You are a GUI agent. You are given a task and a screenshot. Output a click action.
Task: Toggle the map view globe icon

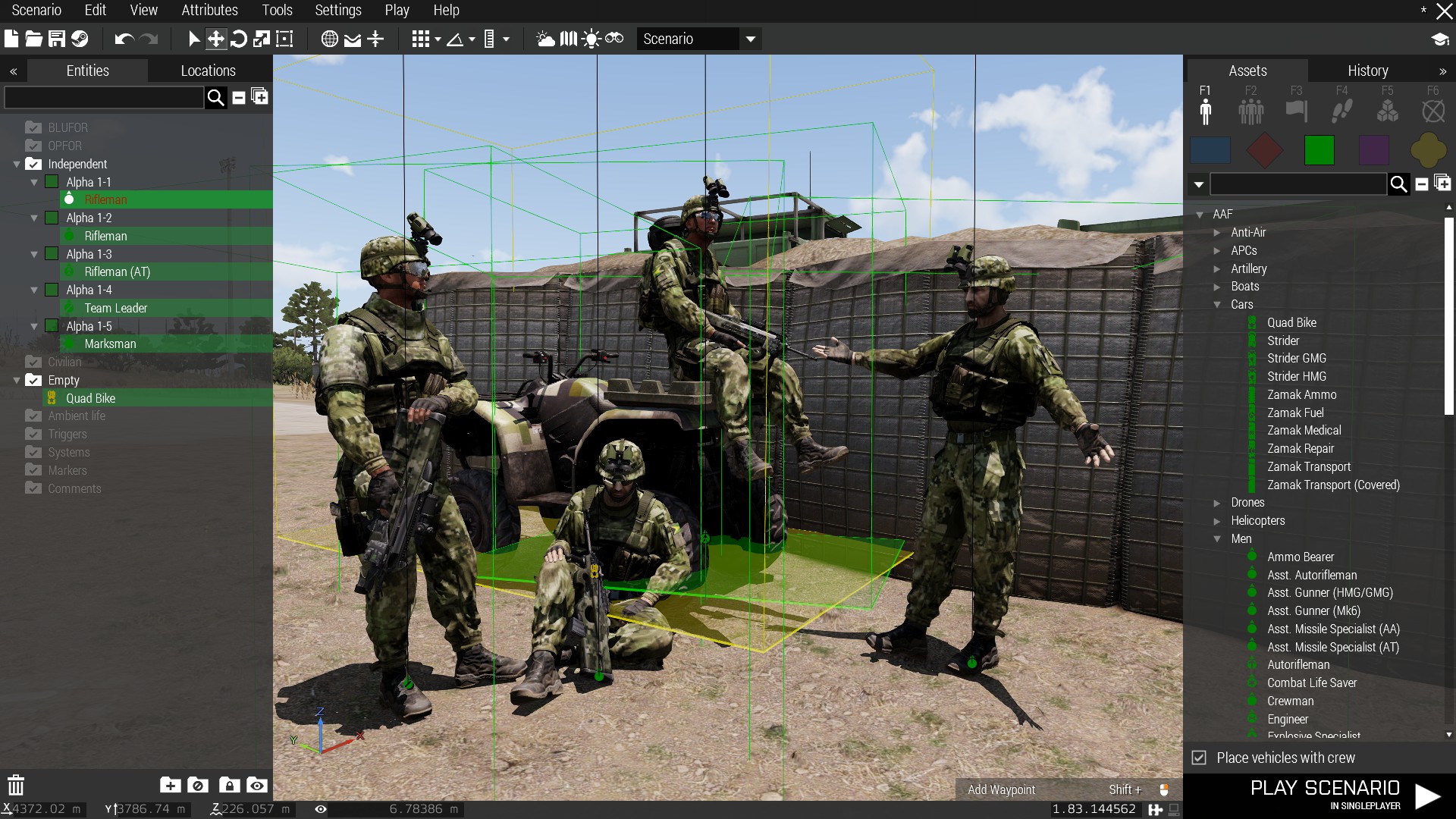tap(329, 39)
